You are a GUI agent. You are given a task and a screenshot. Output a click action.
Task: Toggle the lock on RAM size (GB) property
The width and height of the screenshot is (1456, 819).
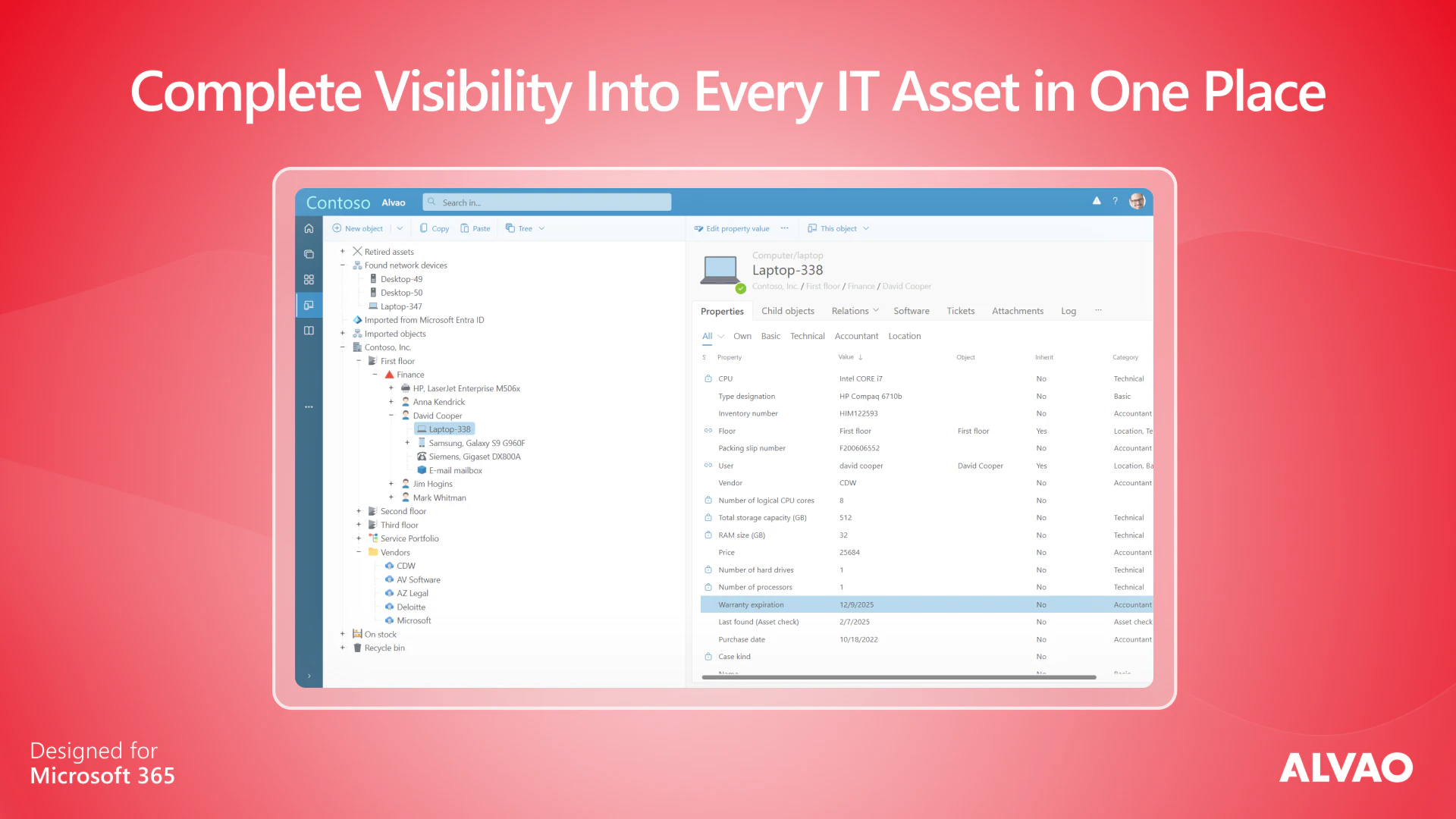(707, 535)
